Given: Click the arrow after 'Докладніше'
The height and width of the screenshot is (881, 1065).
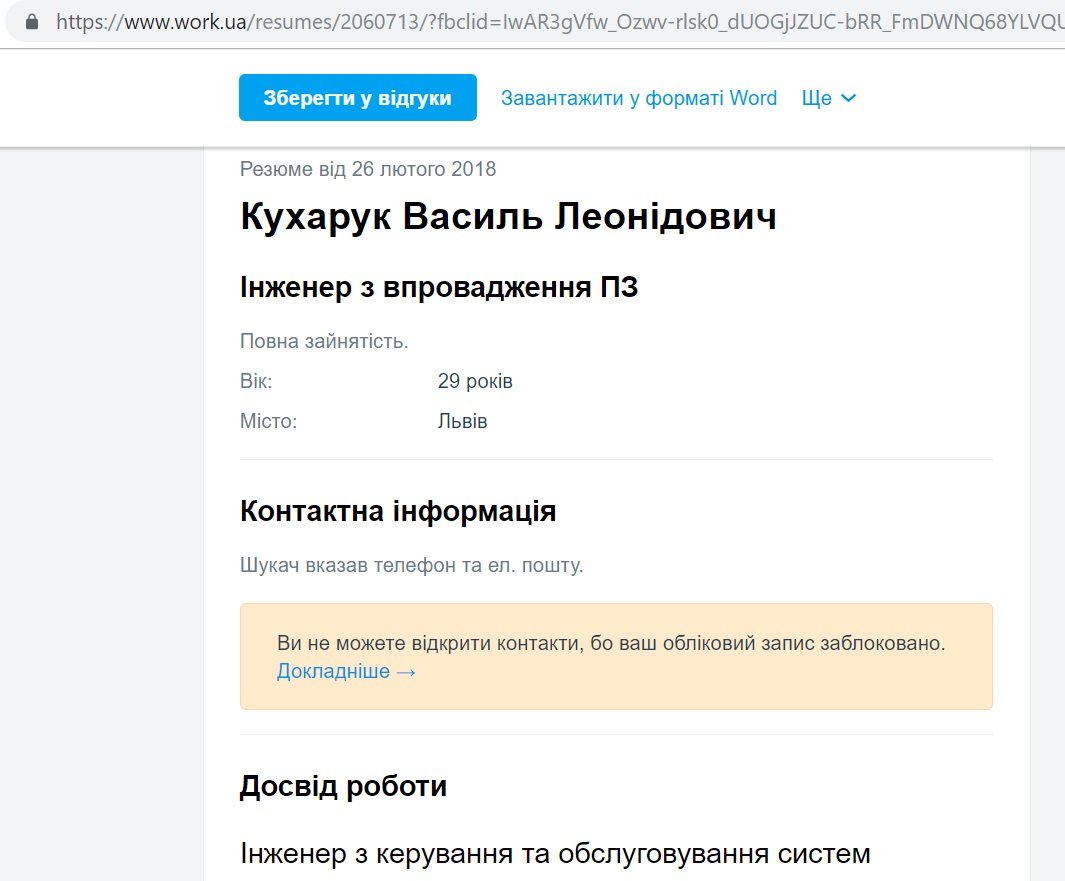Looking at the screenshot, I should [x=406, y=671].
